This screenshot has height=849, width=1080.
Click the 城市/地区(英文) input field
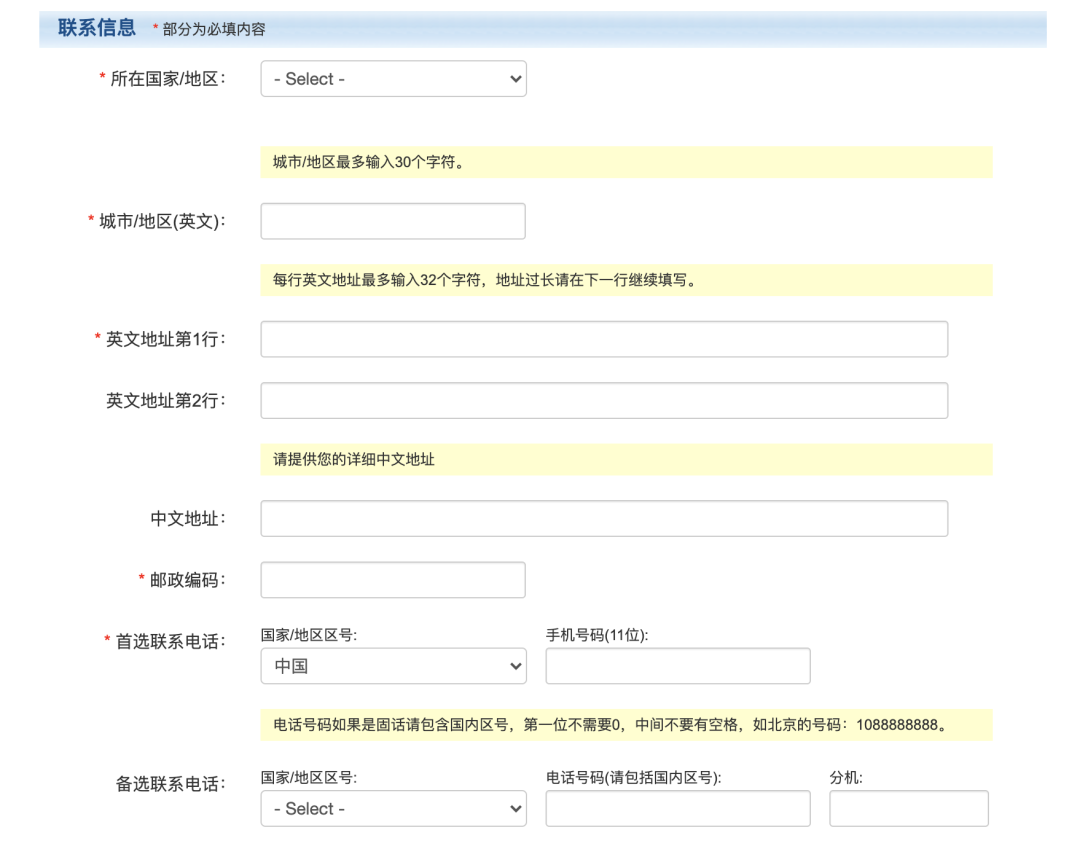[x=393, y=221]
